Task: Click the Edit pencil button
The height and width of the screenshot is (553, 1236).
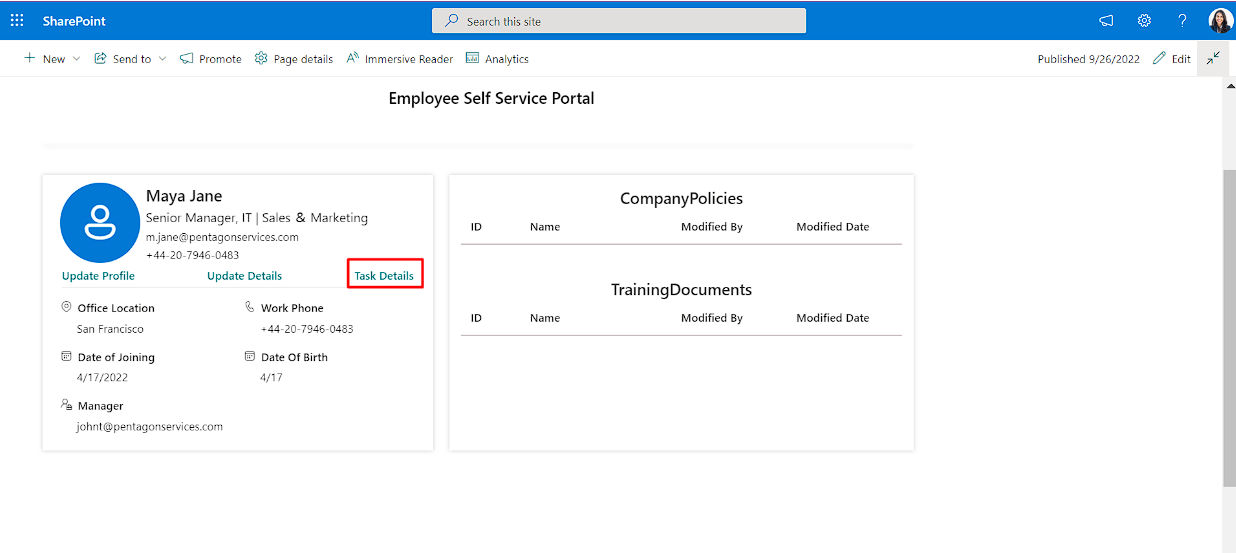Action: click(1172, 59)
